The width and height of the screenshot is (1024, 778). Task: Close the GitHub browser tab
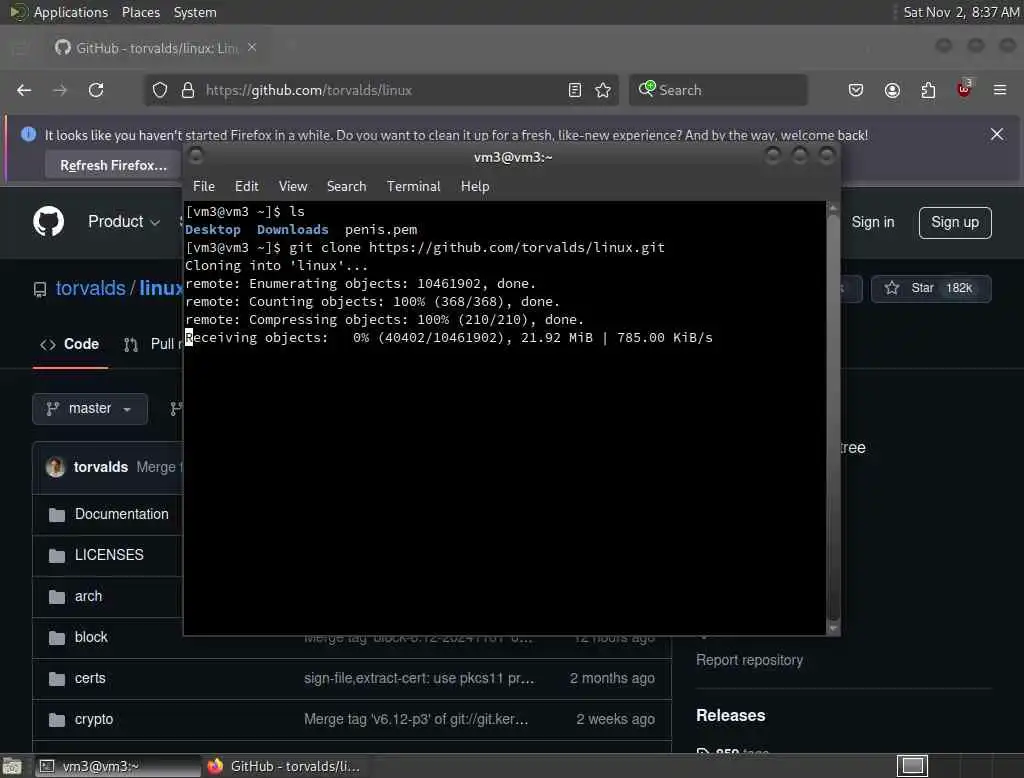click(252, 47)
